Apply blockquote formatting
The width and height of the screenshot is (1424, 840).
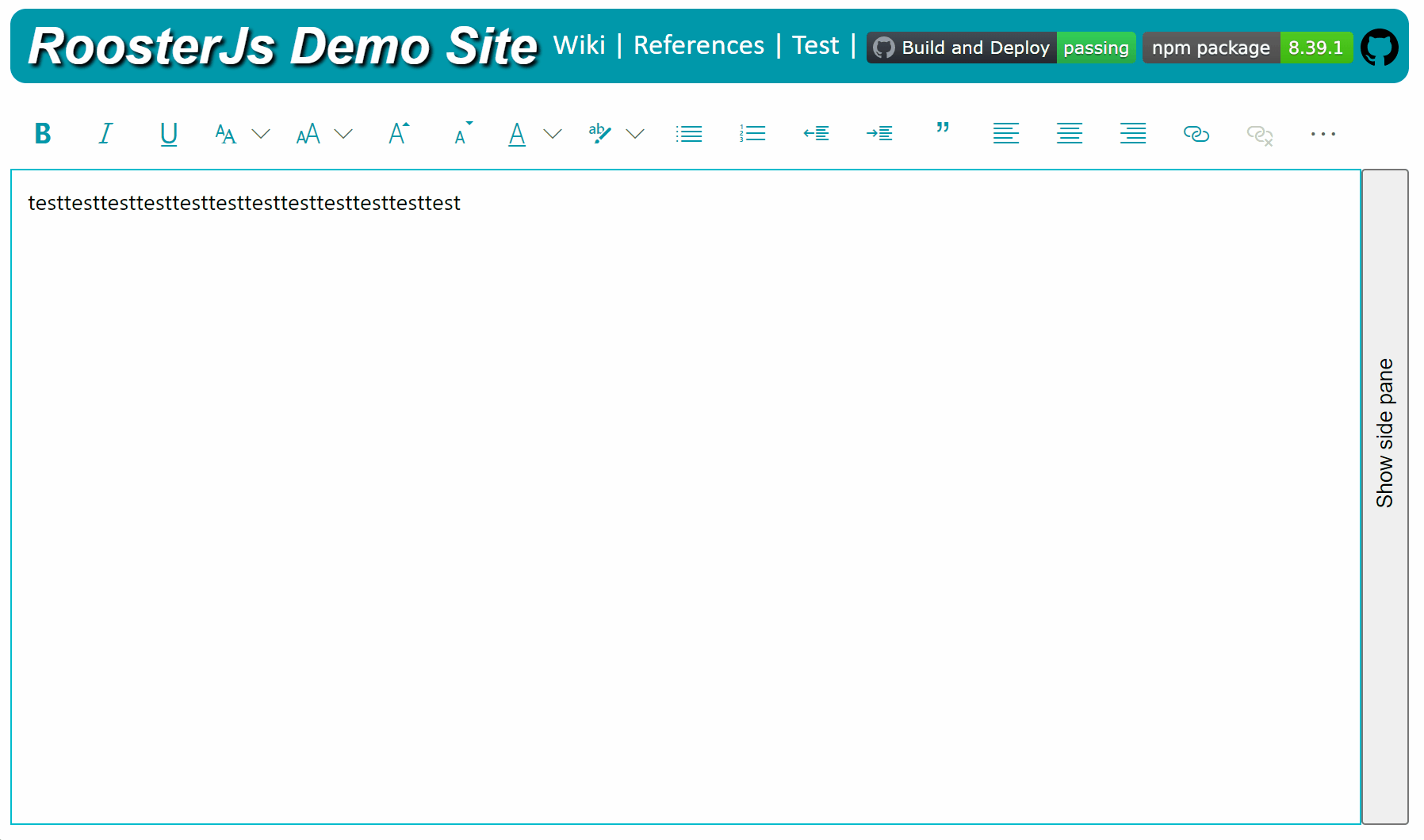[942, 133]
